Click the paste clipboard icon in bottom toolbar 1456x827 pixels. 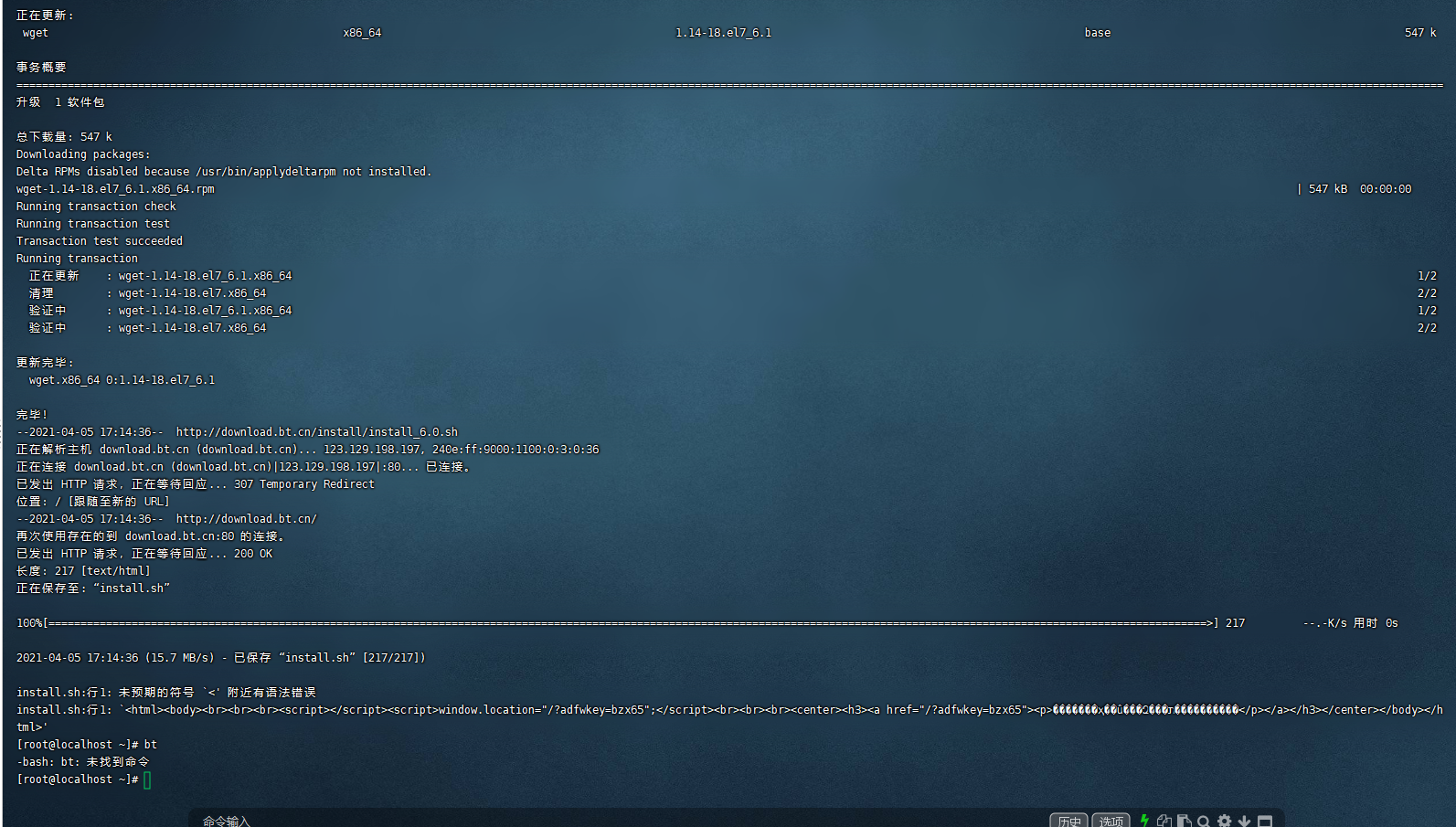[1184, 821]
